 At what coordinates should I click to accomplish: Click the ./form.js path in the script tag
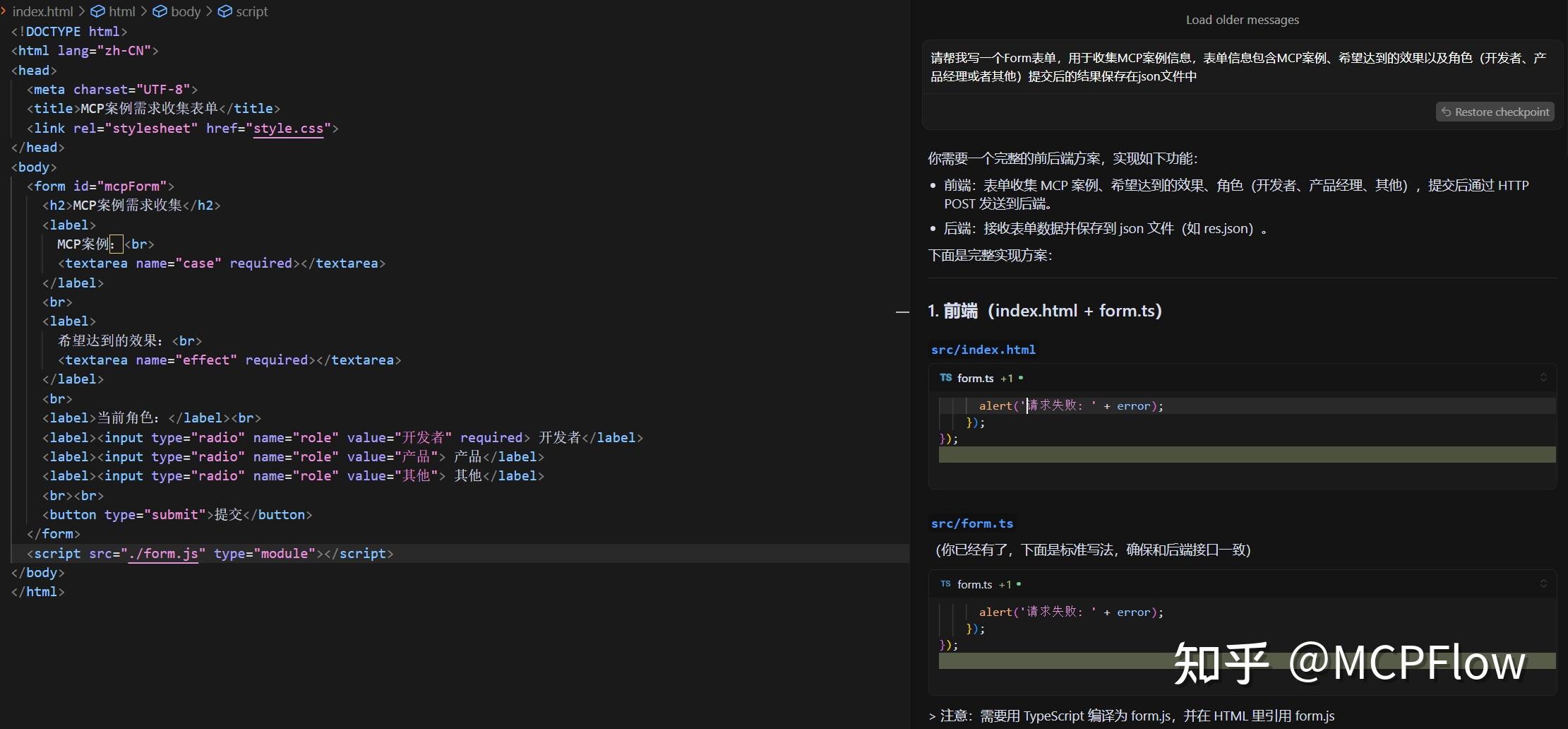pyautogui.click(x=164, y=553)
